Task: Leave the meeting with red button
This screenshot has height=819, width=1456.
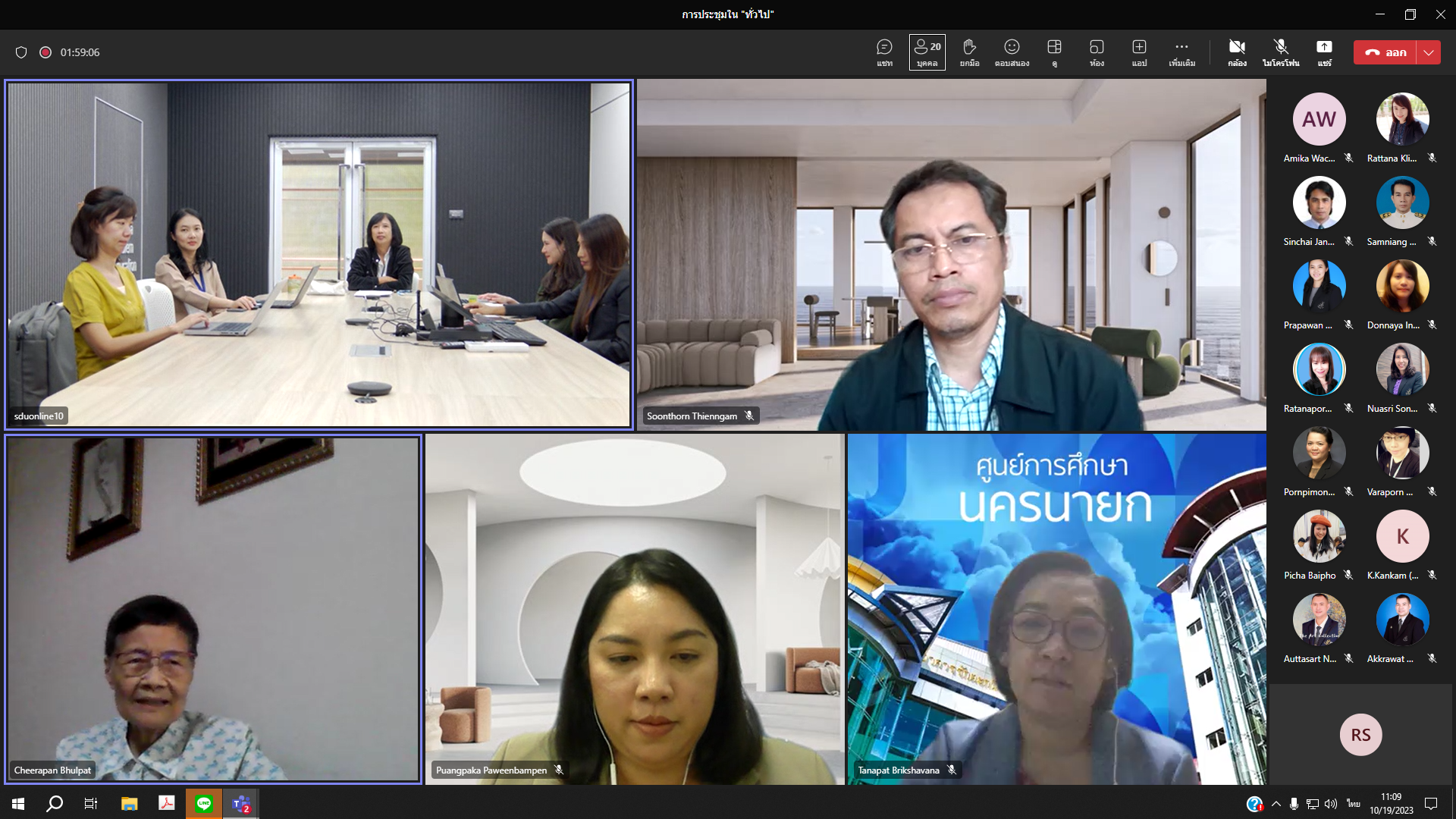Action: pos(1385,52)
